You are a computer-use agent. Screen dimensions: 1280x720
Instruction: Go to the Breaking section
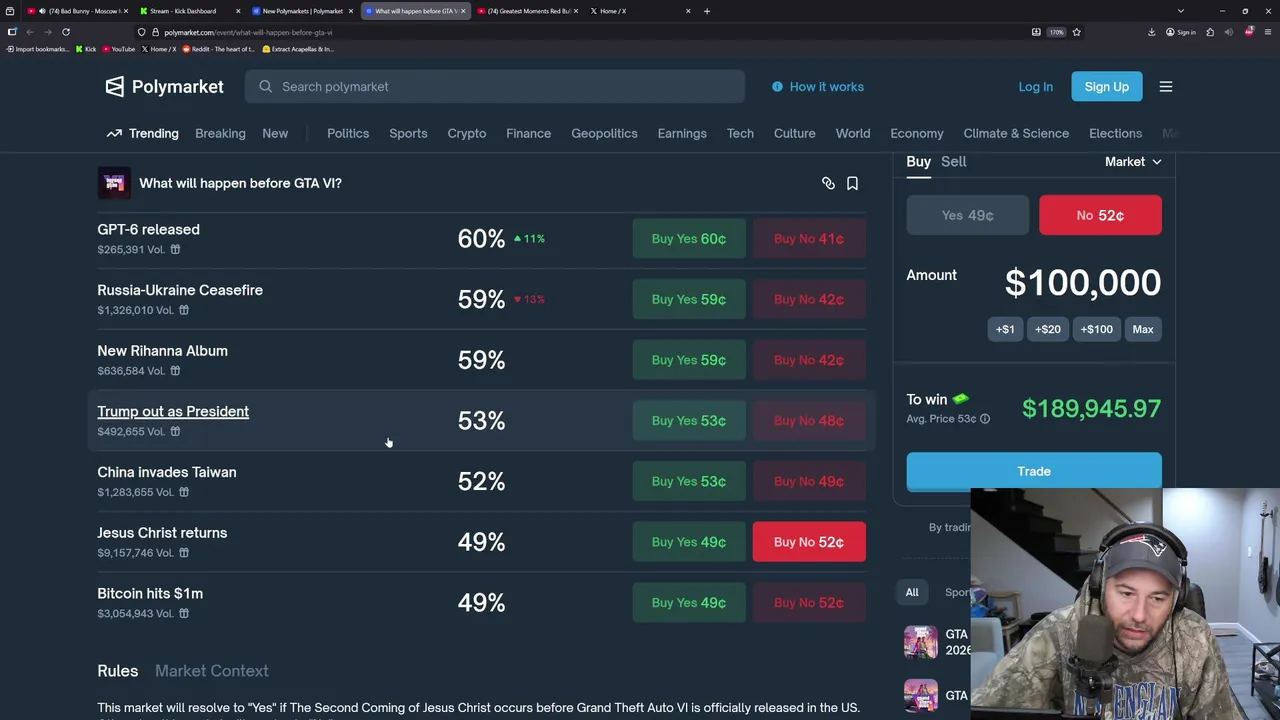click(x=220, y=133)
